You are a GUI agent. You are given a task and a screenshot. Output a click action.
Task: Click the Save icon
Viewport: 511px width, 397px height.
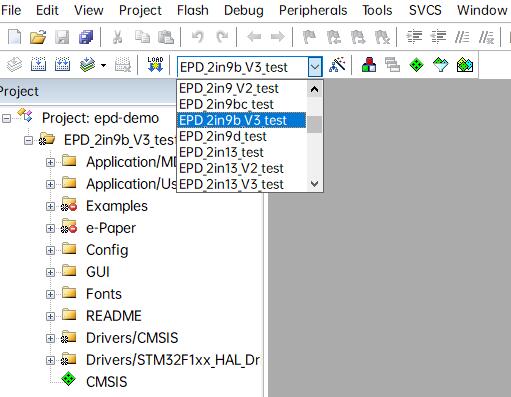coord(62,37)
